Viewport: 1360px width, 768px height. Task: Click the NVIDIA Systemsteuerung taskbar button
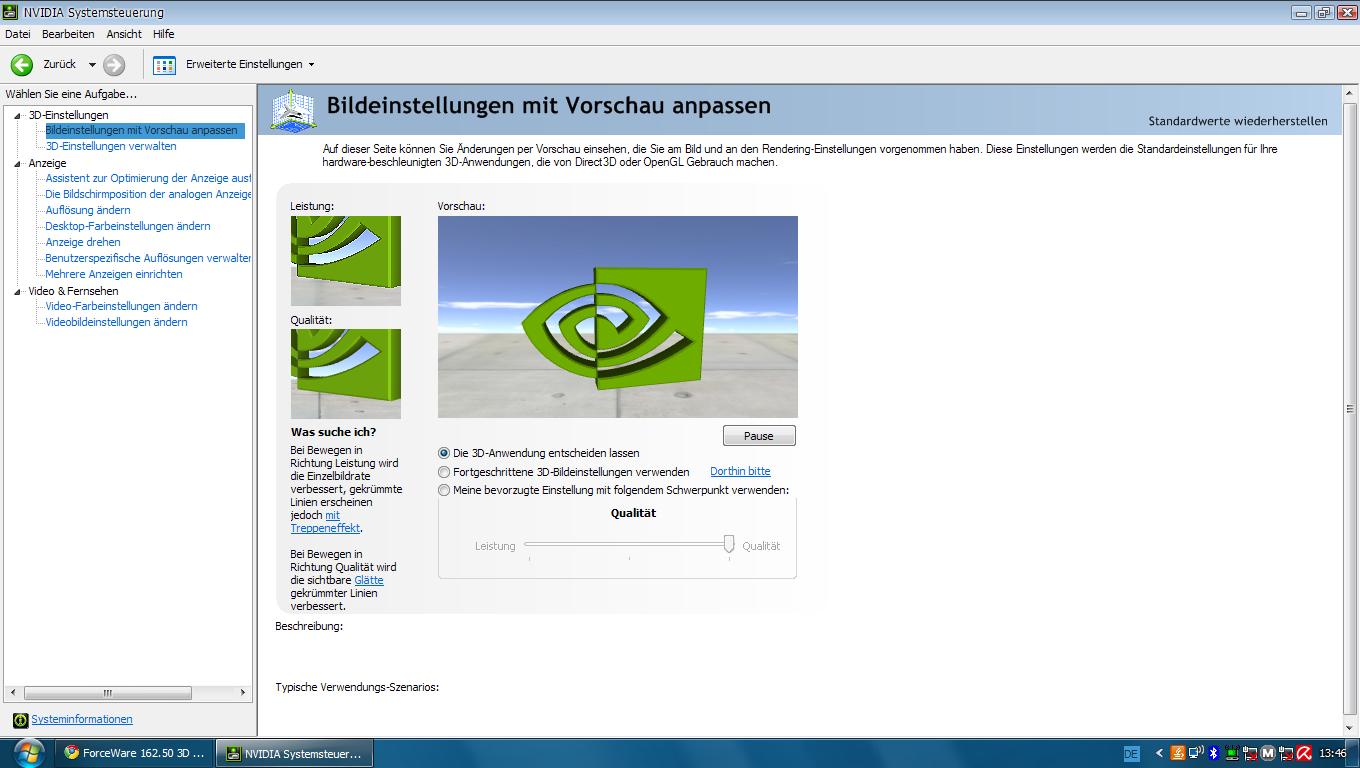[x=295, y=753]
